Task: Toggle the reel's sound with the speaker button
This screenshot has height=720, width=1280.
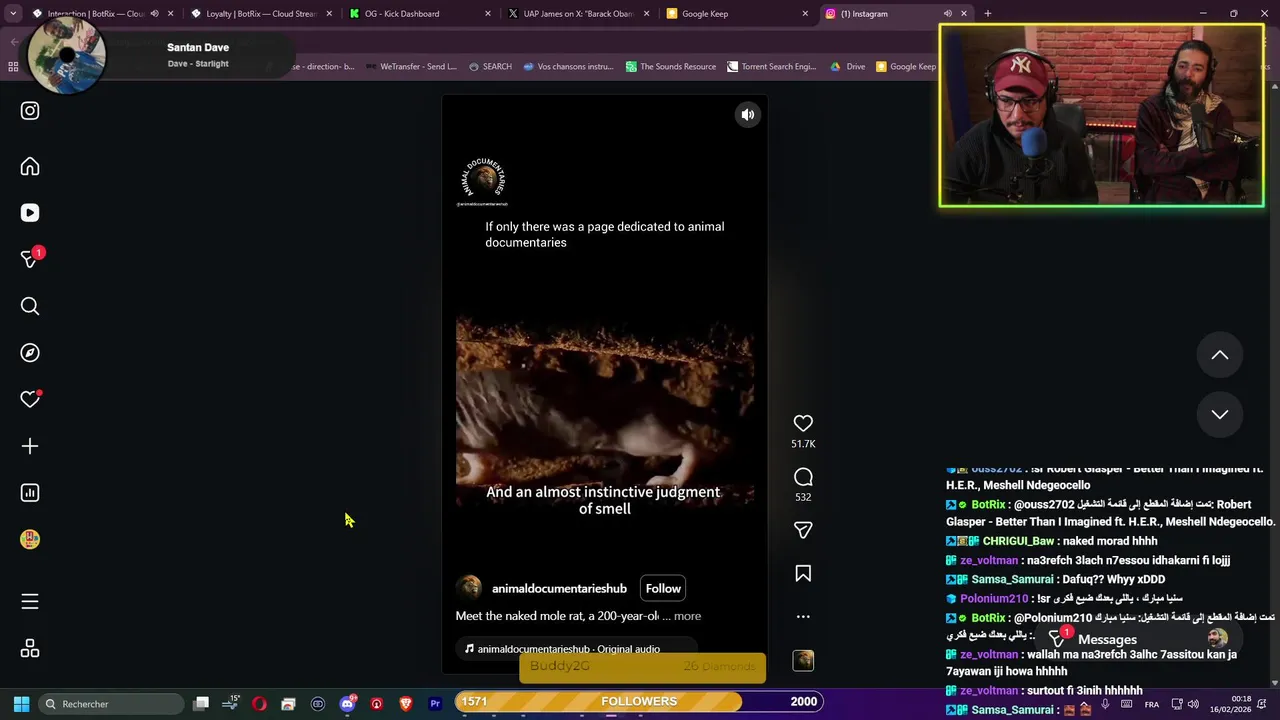Action: click(747, 115)
